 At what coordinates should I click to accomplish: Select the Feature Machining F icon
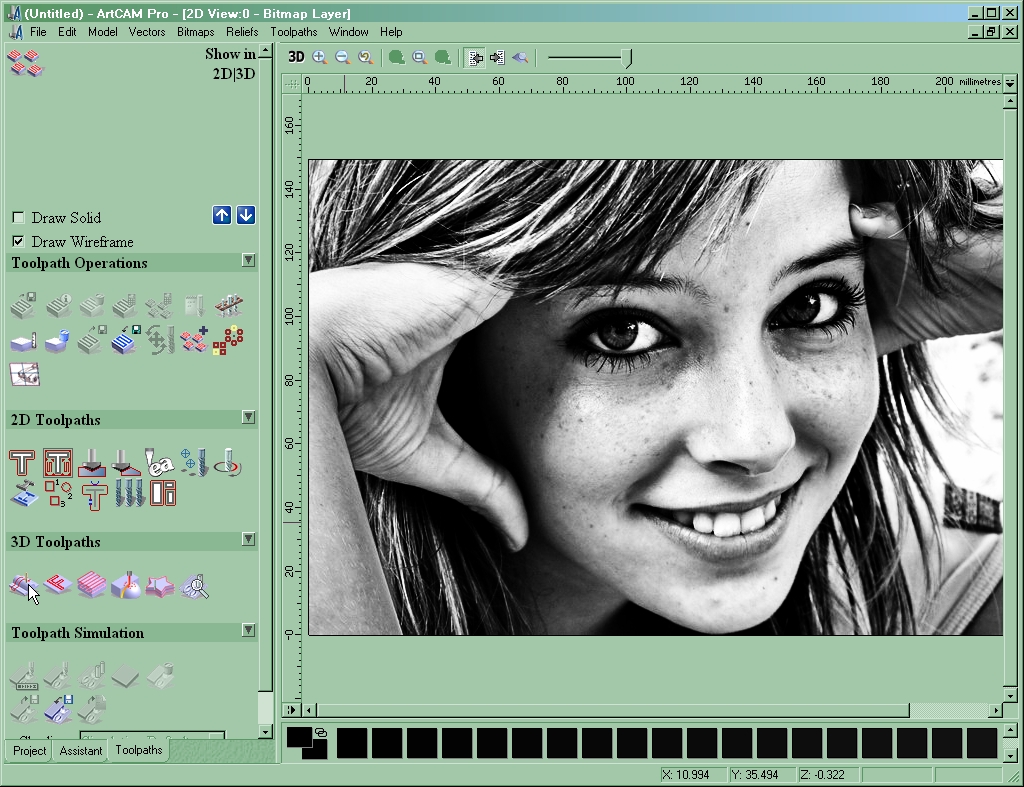tap(57, 583)
